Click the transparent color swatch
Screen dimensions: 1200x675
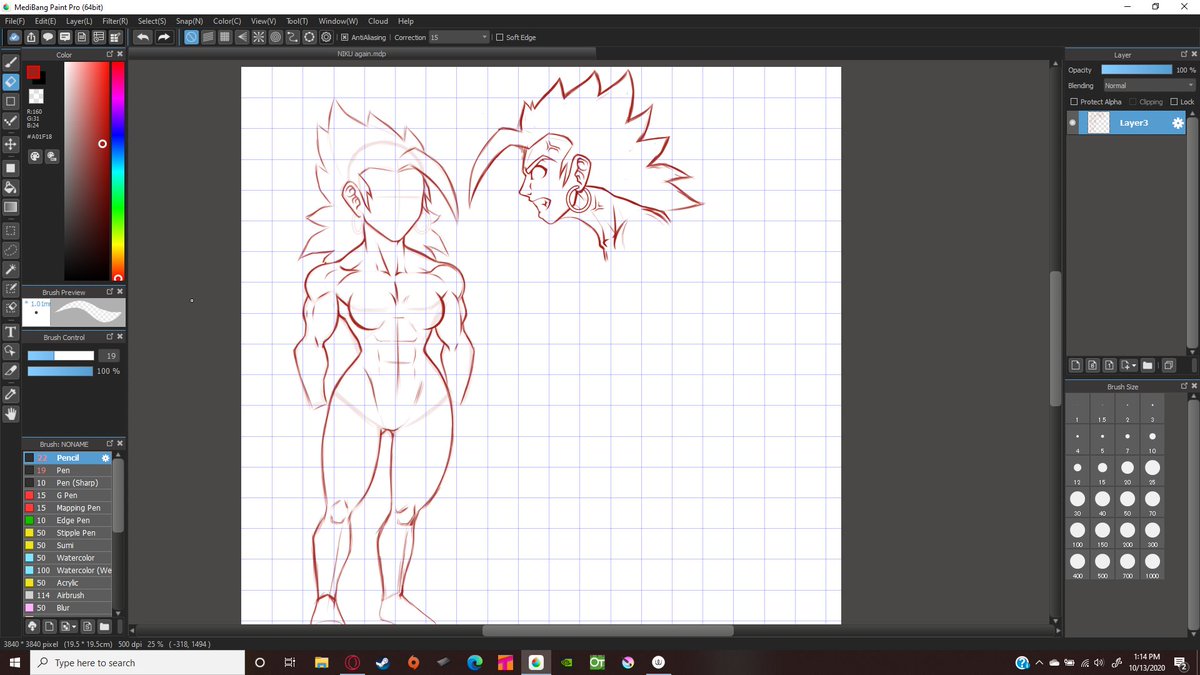pyautogui.click(x=36, y=95)
